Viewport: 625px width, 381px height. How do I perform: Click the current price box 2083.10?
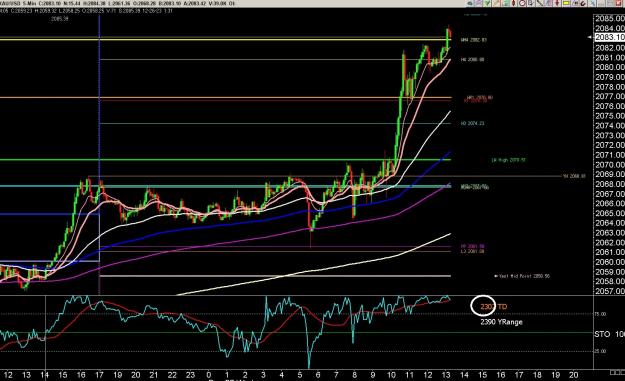609,37
